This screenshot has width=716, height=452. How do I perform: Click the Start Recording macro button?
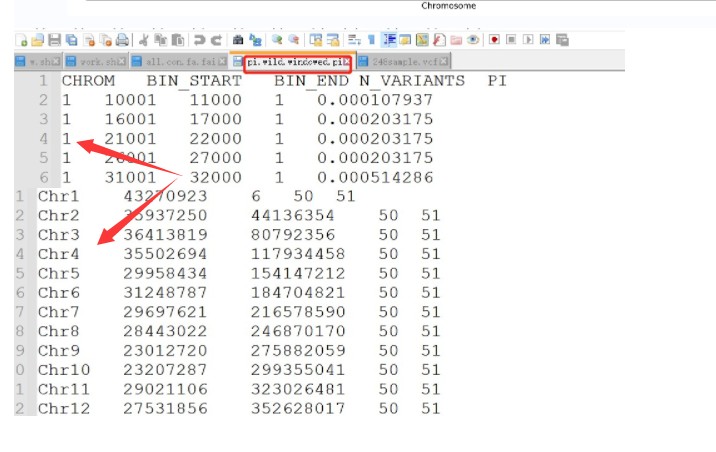pyautogui.click(x=494, y=40)
